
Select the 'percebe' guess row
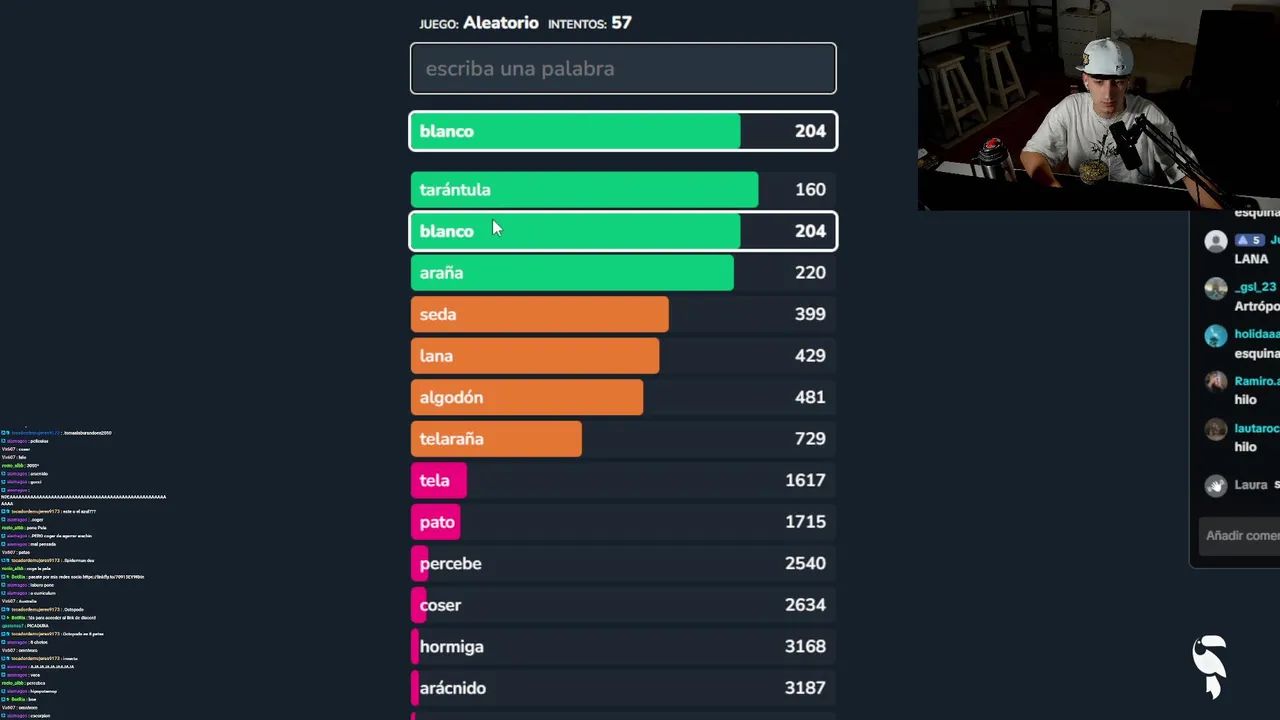pyautogui.click(x=623, y=564)
